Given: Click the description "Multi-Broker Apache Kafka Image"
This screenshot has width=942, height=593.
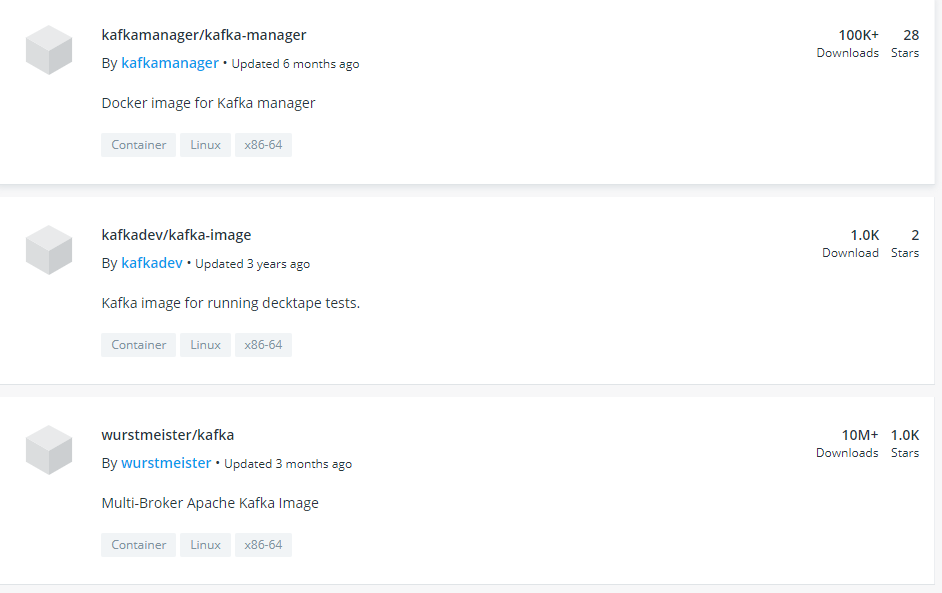Looking at the screenshot, I should [x=210, y=503].
